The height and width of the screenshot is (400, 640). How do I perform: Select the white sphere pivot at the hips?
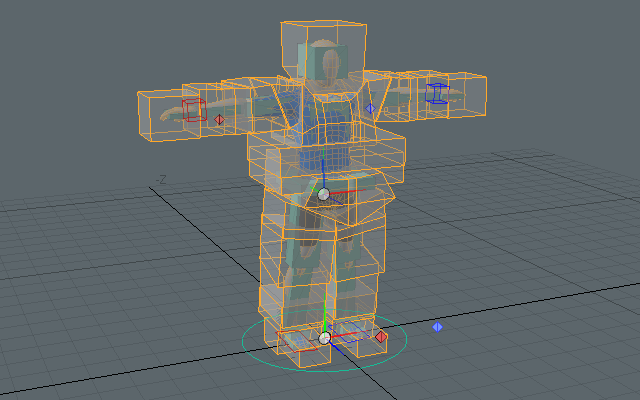(x=323, y=194)
